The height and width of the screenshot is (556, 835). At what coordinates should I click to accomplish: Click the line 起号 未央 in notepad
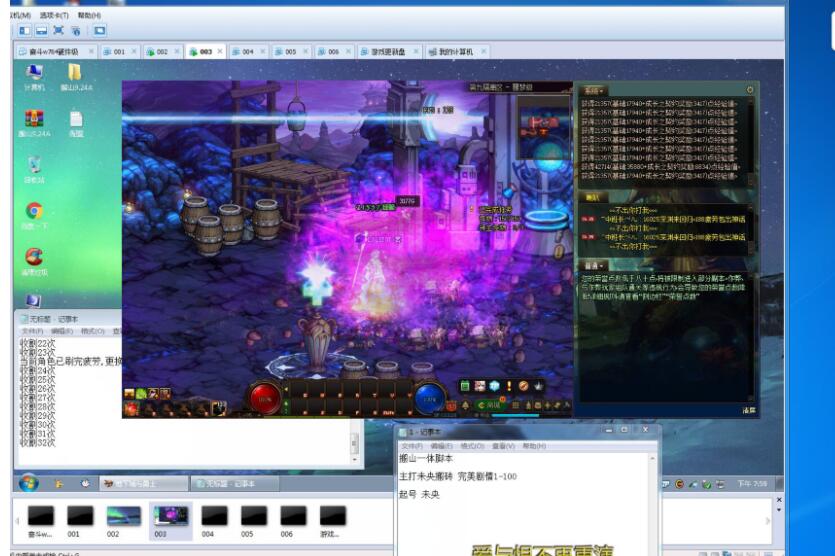(x=420, y=494)
